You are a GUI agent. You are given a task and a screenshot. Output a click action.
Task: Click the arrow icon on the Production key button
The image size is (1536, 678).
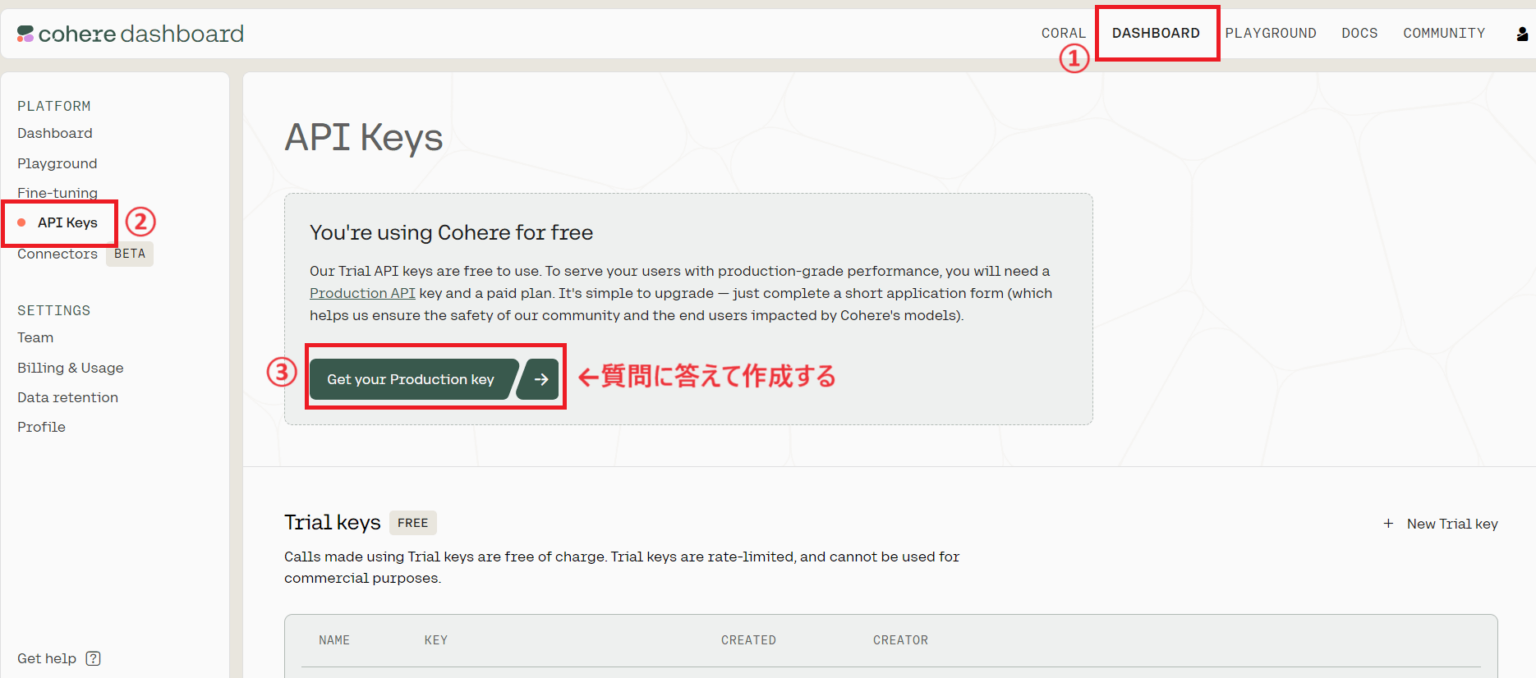(x=539, y=379)
